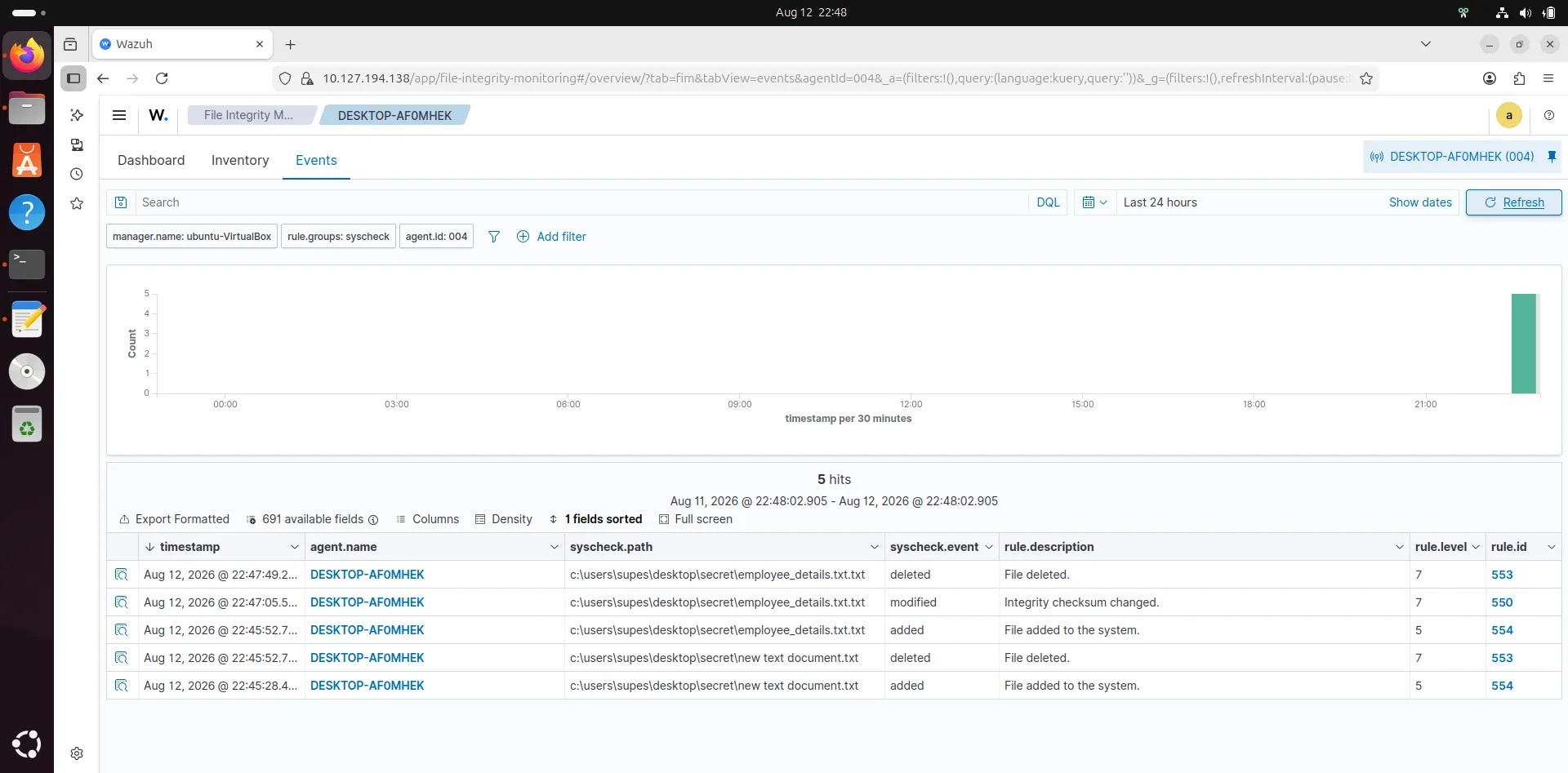Screen dimensions: 1568x773
Task: Toggle Full screen for the events table
Action: [x=696, y=519]
